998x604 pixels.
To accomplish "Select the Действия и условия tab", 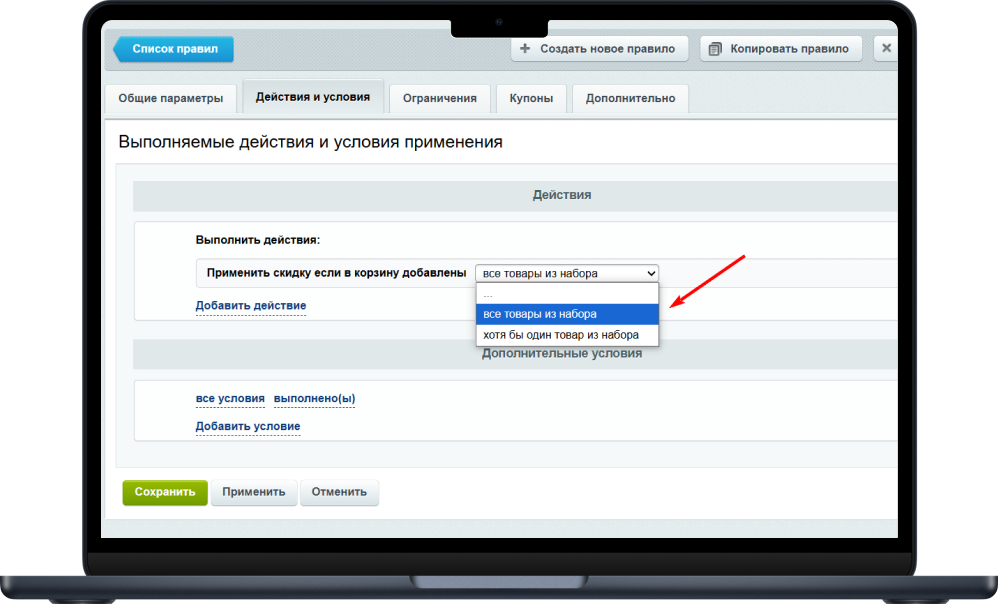I will coord(313,97).
